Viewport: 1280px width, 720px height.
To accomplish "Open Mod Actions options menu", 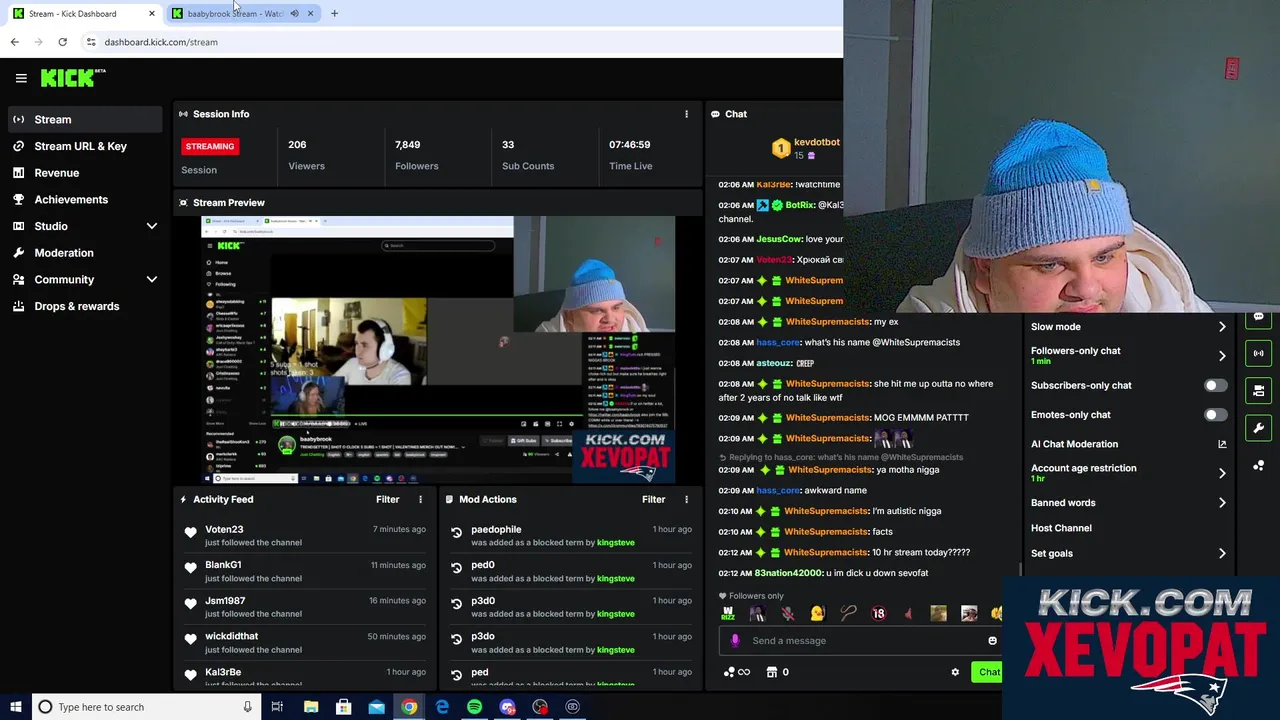I will tap(686, 499).
